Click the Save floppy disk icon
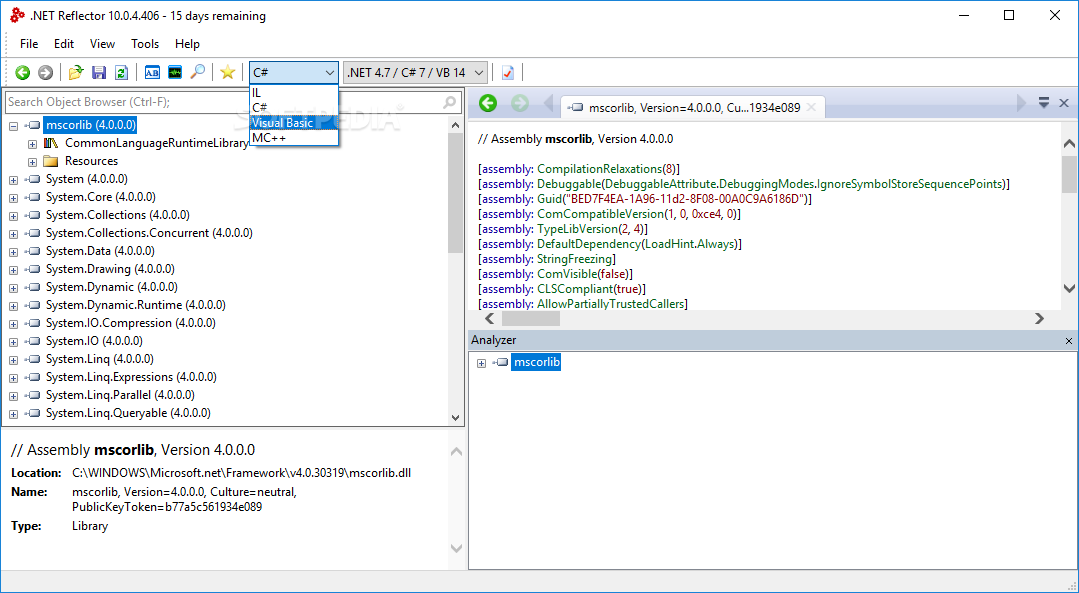The width and height of the screenshot is (1079, 593). click(99, 72)
